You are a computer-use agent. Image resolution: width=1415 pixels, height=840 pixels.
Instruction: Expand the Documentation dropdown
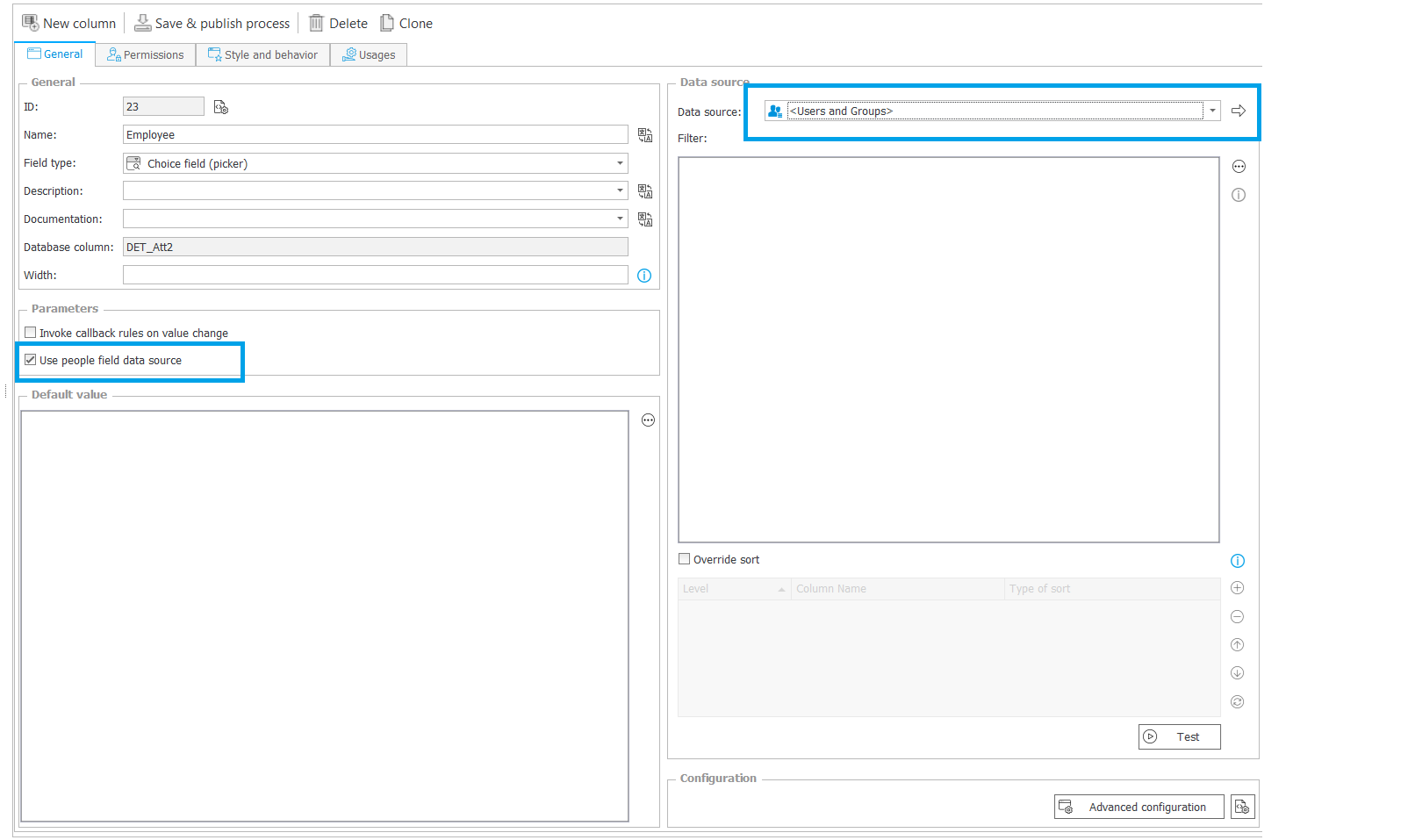620,219
